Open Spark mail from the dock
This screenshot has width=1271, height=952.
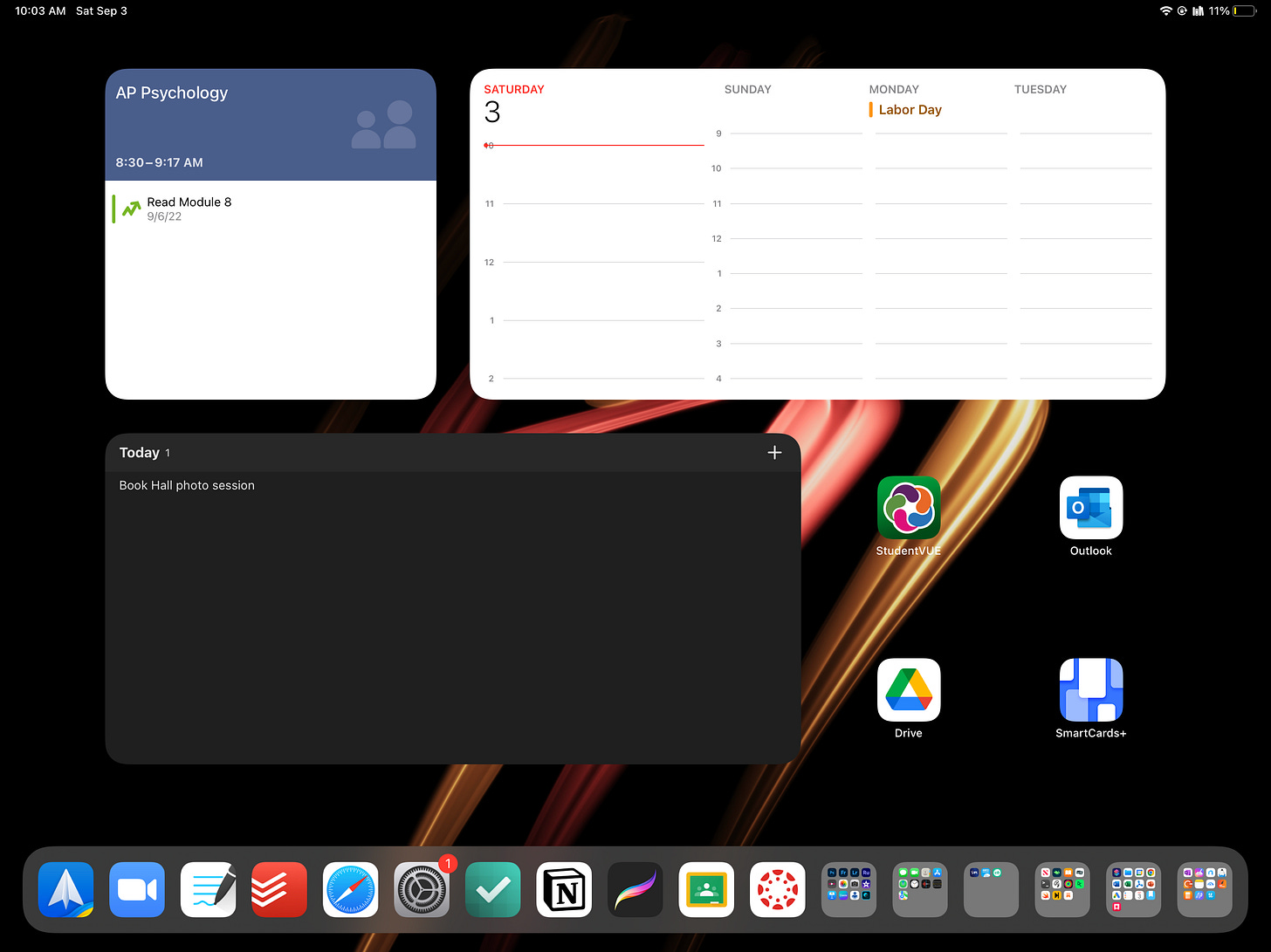[65, 889]
